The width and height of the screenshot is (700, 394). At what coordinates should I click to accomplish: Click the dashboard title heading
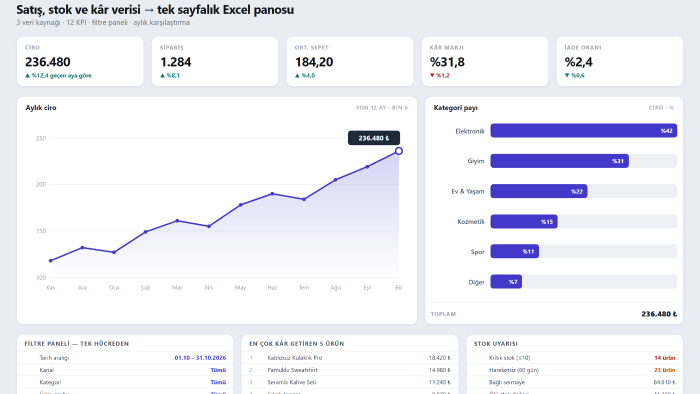click(x=155, y=9)
